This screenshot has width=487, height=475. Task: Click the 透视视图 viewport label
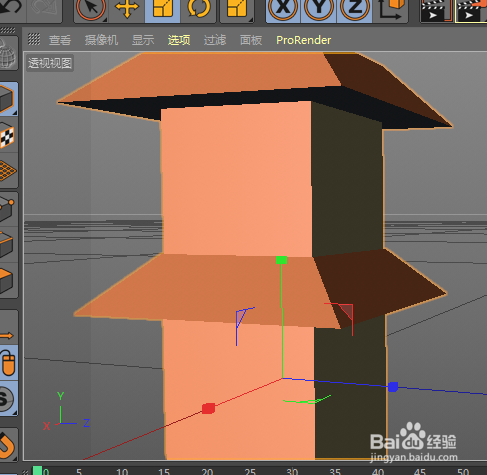point(50,63)
